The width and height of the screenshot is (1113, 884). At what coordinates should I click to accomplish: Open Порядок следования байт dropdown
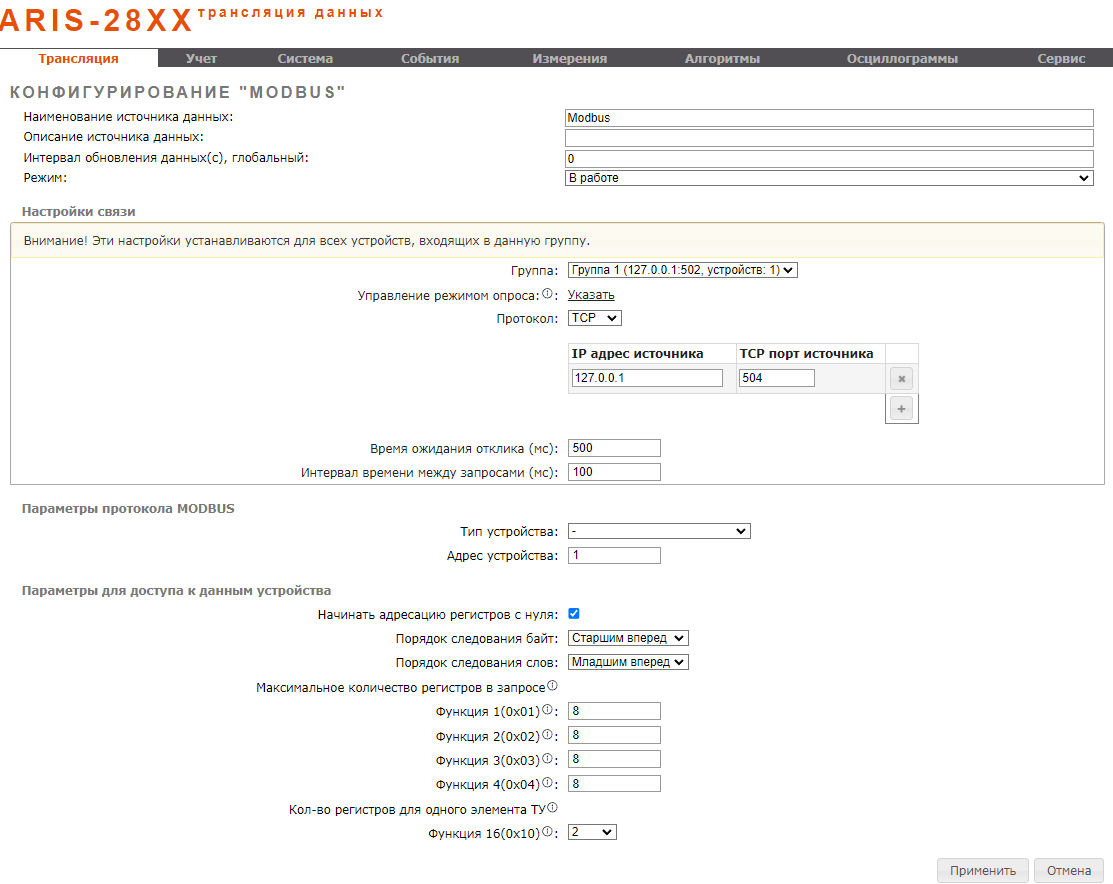(628, 638)
